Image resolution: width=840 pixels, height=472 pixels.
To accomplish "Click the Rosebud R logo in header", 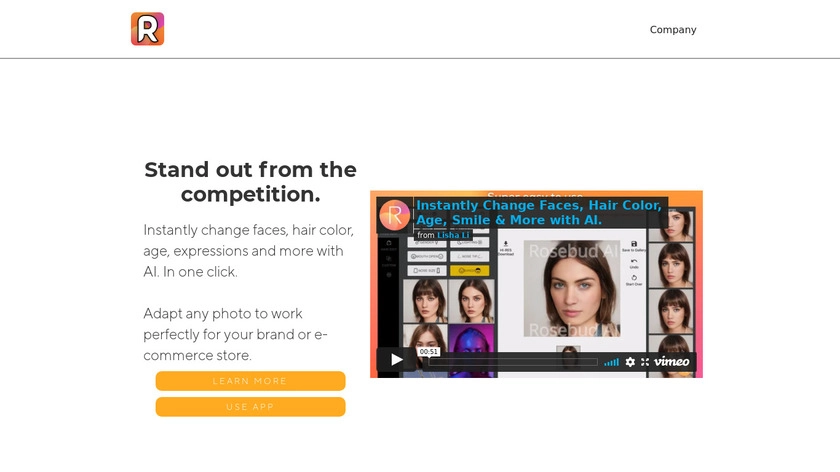I will click(147, 29).
